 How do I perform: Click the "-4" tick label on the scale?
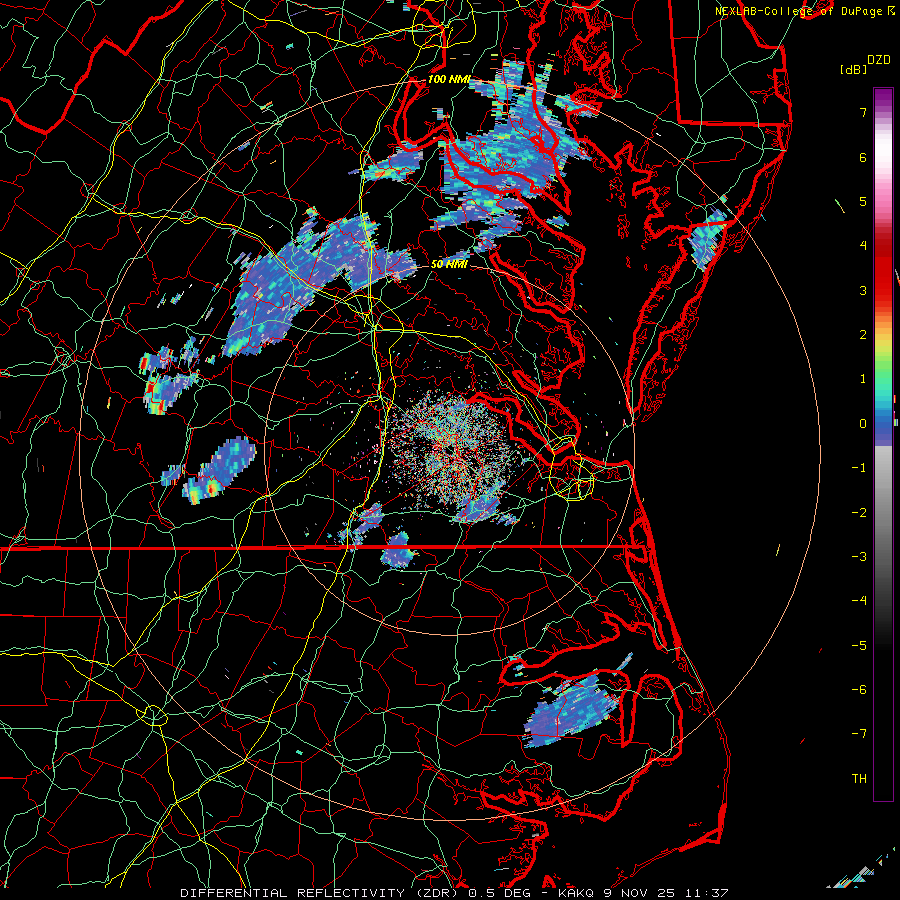[859, 601]
